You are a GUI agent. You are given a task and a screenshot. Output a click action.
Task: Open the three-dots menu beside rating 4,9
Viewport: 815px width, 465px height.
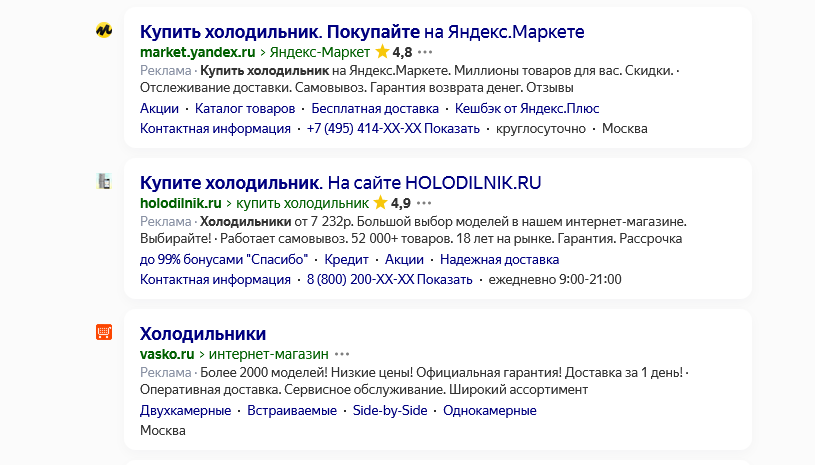[424, 203]
